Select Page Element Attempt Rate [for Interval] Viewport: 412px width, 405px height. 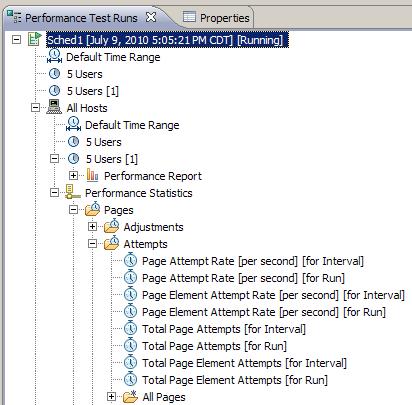[x=273, y=295]
